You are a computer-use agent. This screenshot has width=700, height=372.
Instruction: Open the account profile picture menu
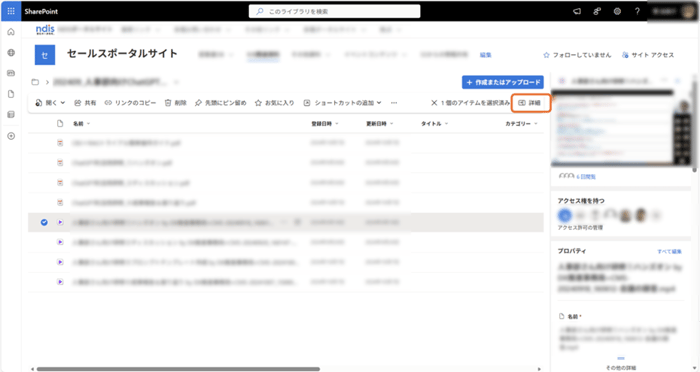[x=688, y=11]
